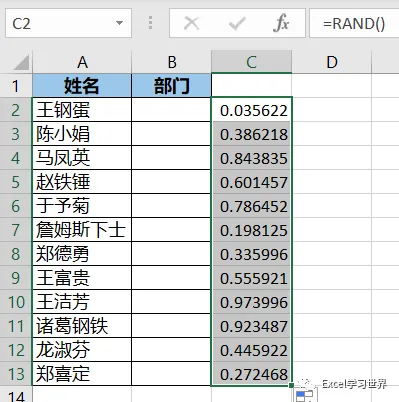The height and width of the screenshot is (402, 399).
Task: Click the cell showing 0.445922
Action: click(252, 350)
